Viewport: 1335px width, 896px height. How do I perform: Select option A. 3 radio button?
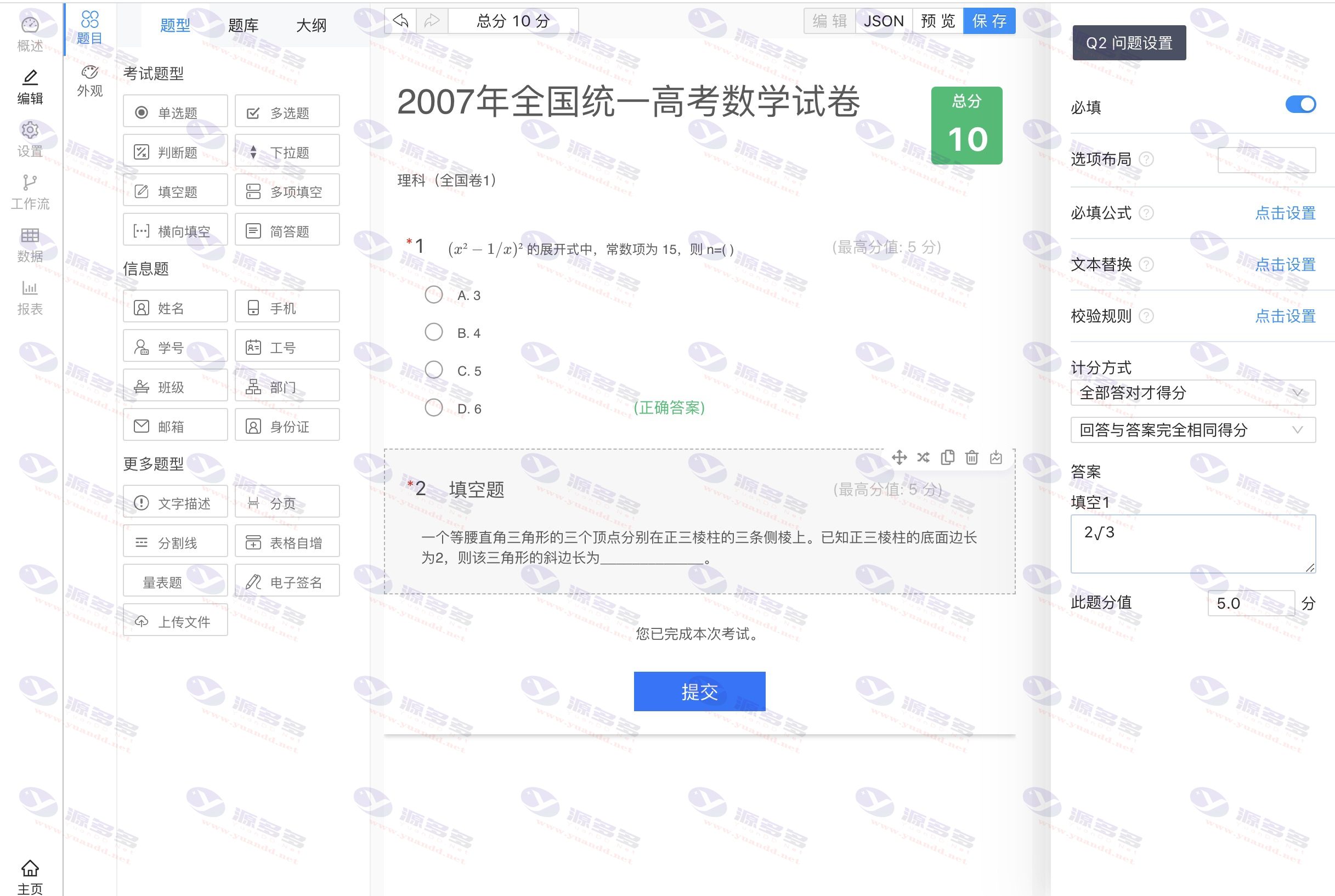click(x=434, y=295)
